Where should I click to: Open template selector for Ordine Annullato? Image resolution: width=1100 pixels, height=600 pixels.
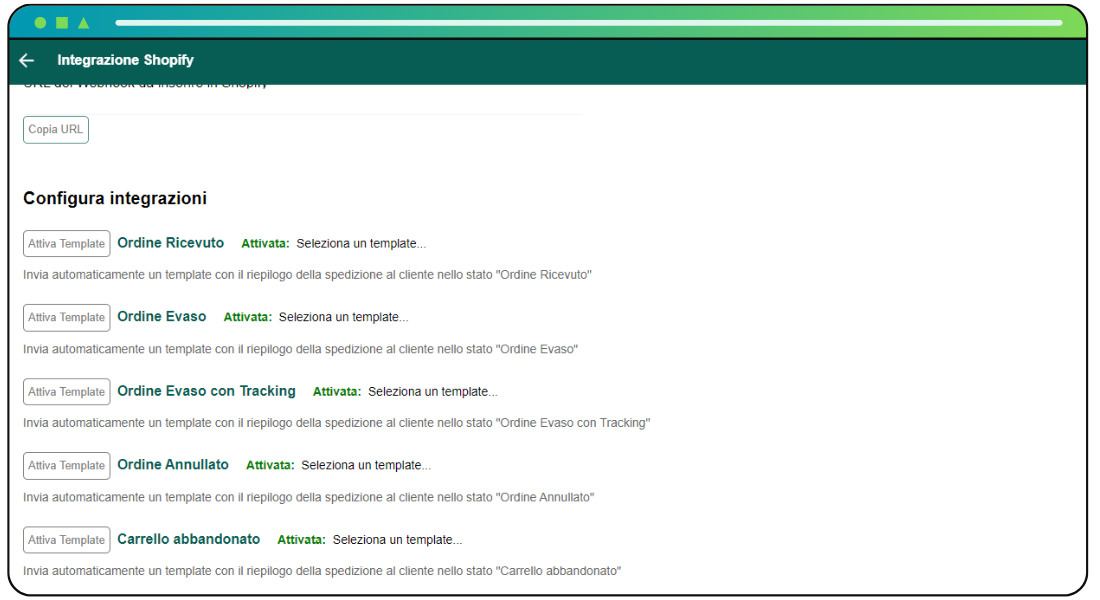tap(365, 465)
